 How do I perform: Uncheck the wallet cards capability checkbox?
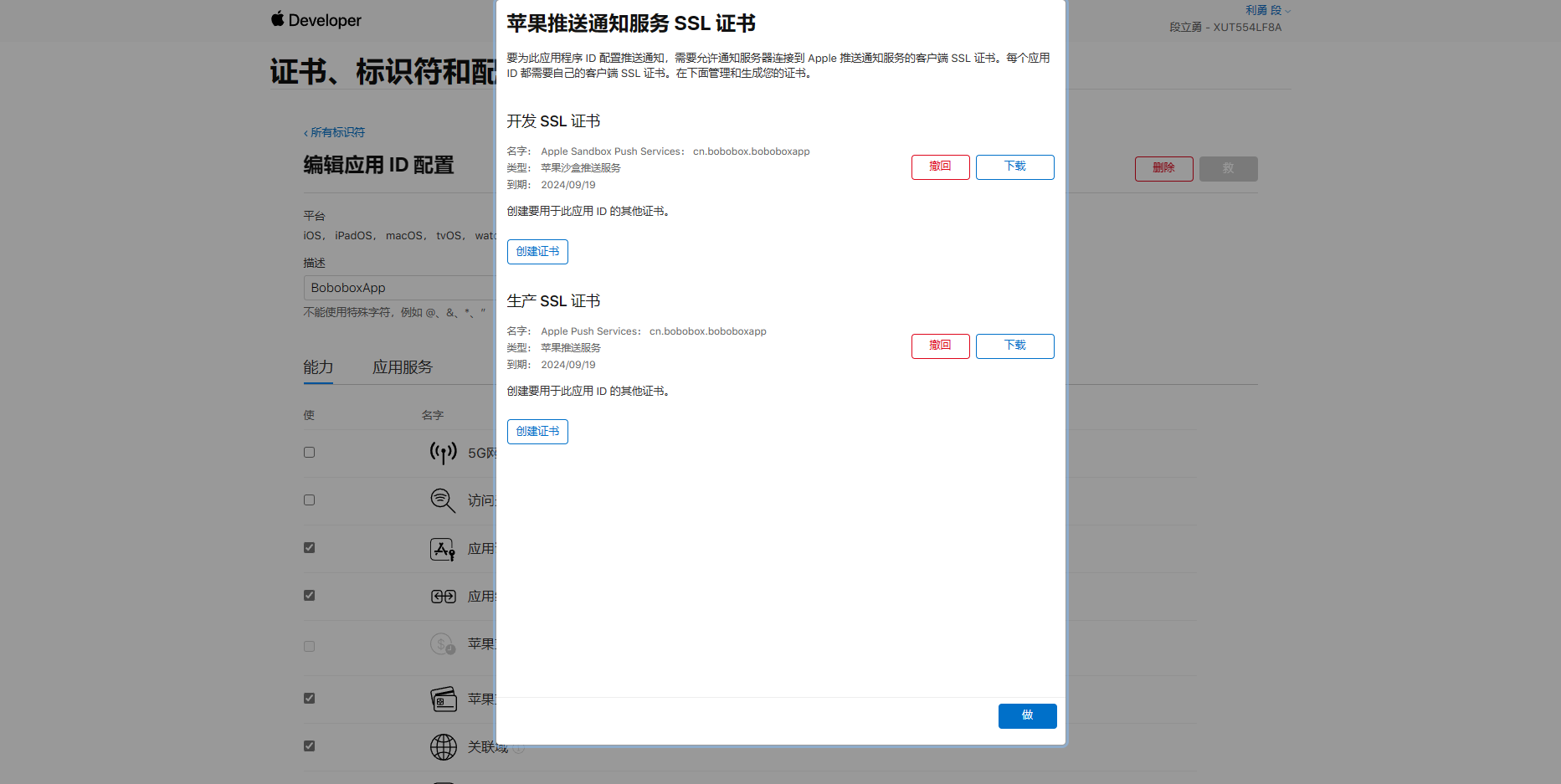[x=309, y=699]
